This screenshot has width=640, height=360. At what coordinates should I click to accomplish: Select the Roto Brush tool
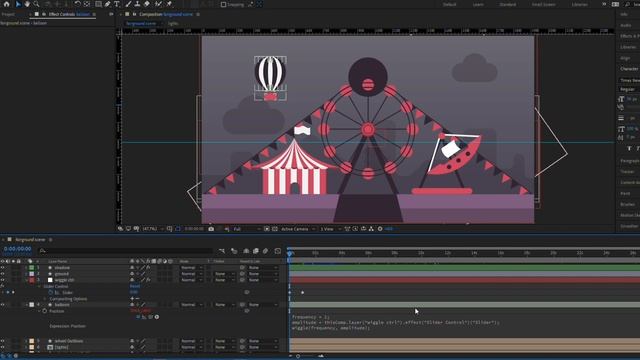pyautogui.click(x=158, y=4)
